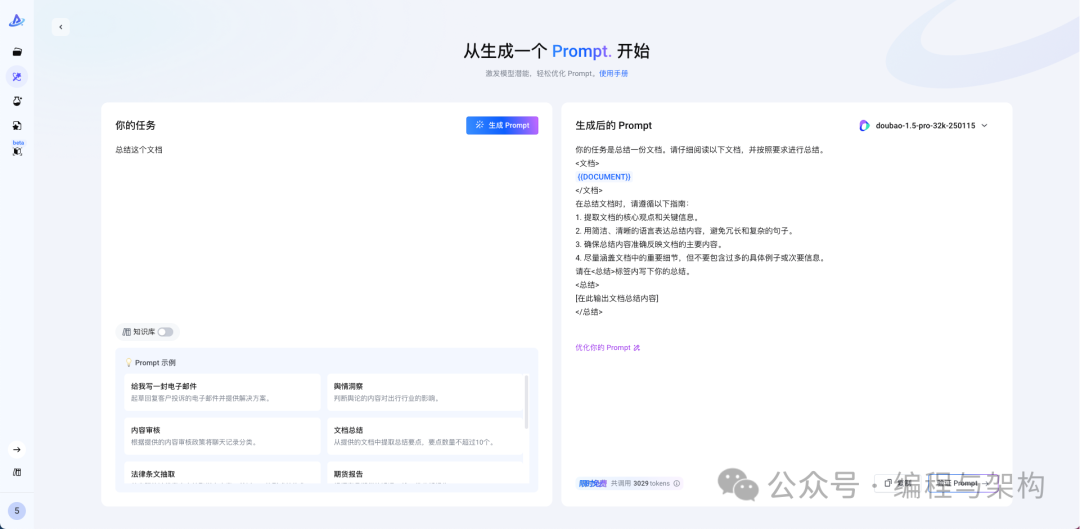Click the line starting 3. 确保总结内容准确
1080x529 pixels.
[x=649, y=244]
